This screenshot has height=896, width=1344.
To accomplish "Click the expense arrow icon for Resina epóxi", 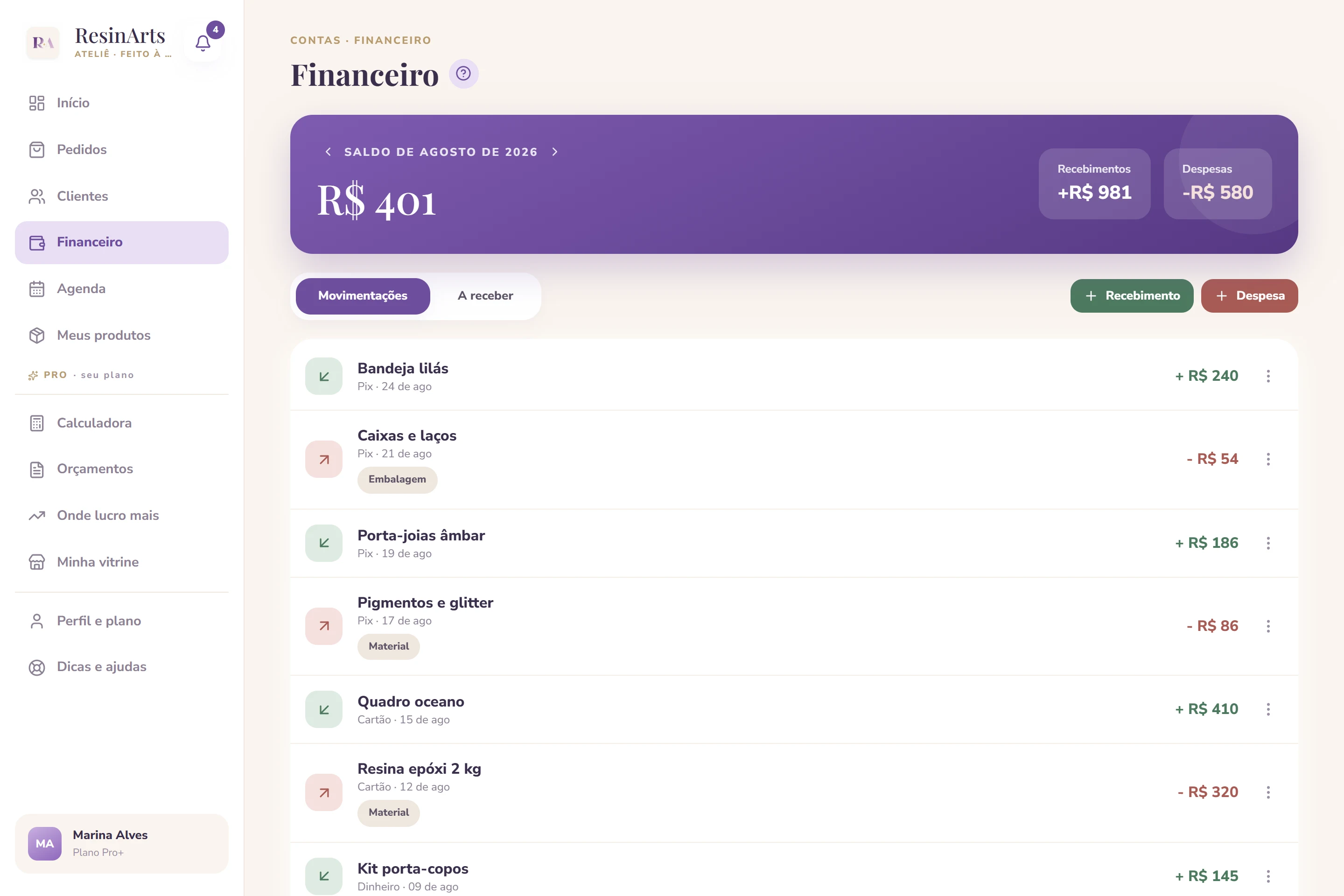I will (324, 792).
